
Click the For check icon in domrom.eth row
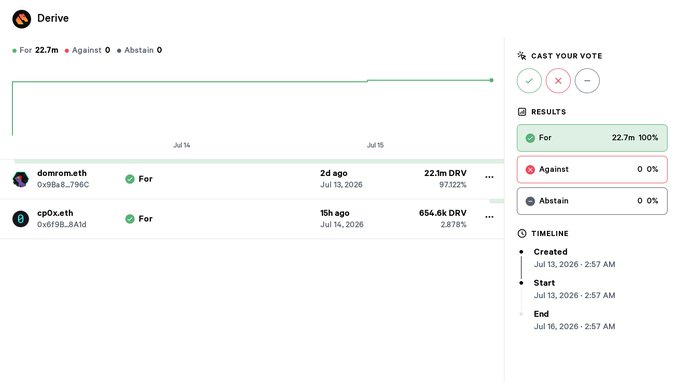pos(130,179)
